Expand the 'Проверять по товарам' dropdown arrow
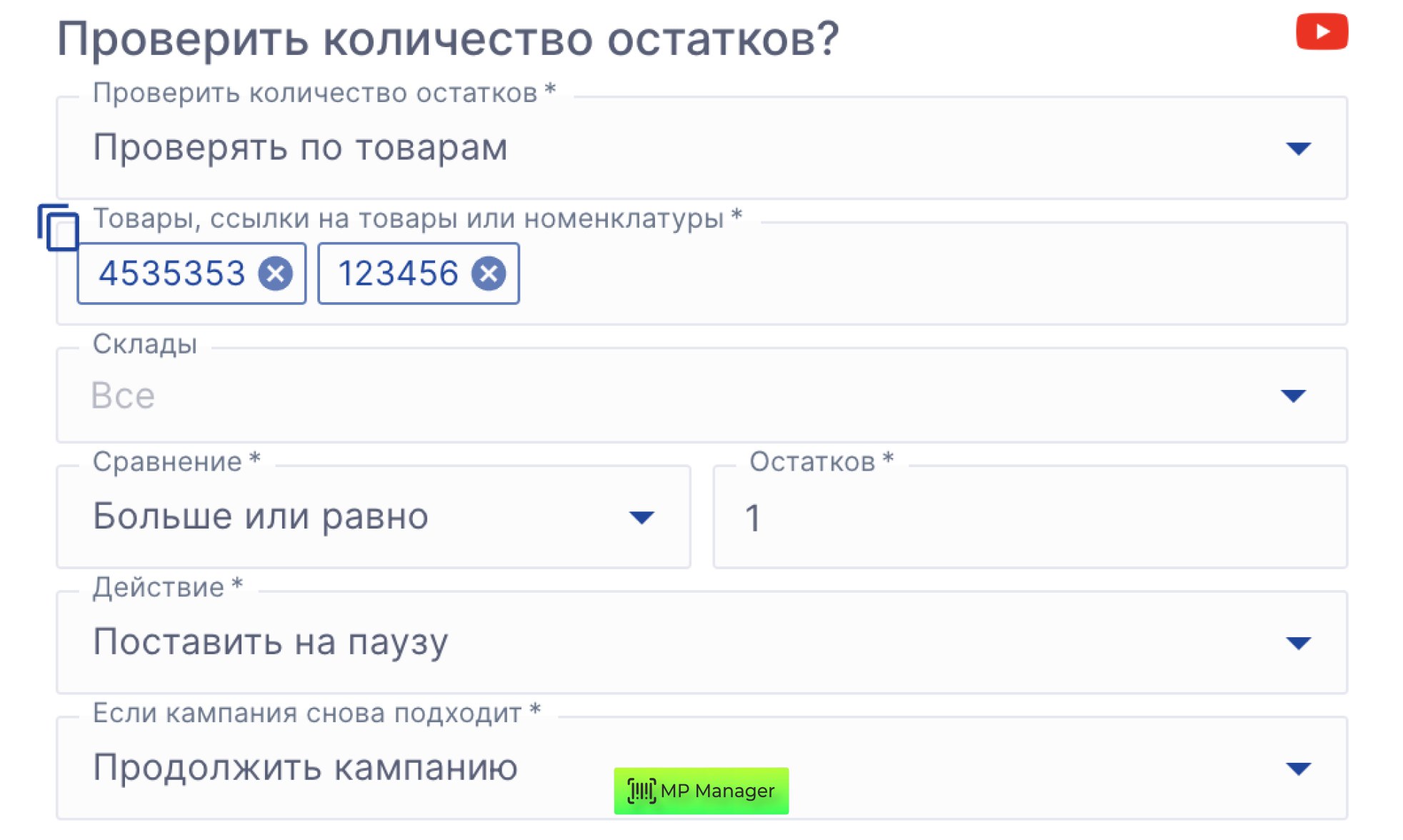 (x=1298, y=149)
